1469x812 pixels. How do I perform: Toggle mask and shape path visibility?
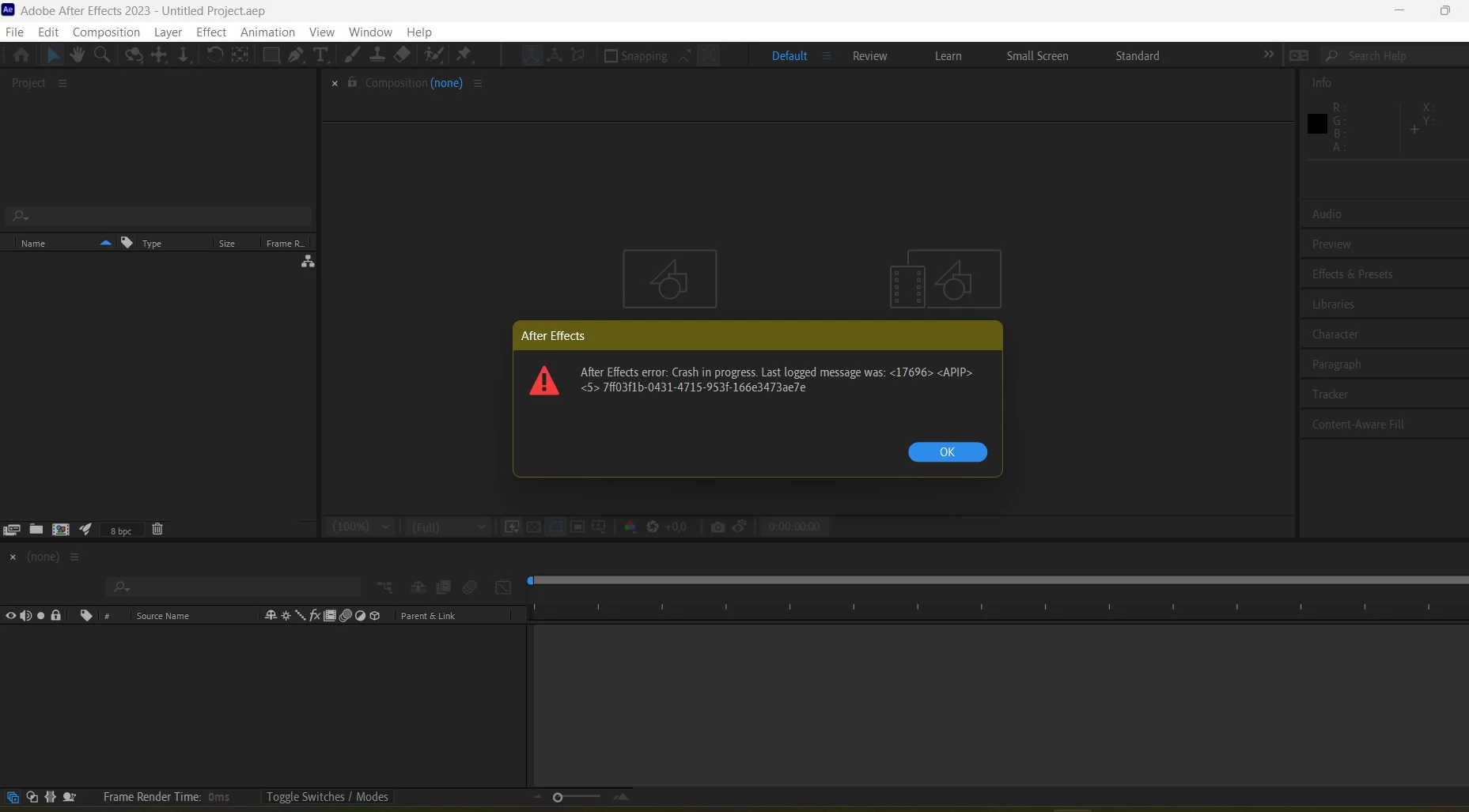(556, 527)
